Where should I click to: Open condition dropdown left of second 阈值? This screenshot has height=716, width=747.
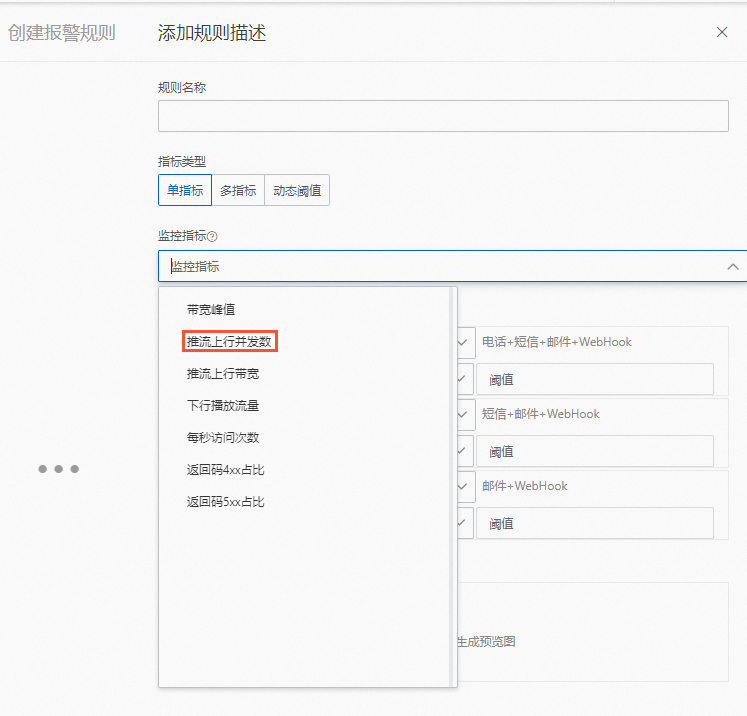pos(465,451)
